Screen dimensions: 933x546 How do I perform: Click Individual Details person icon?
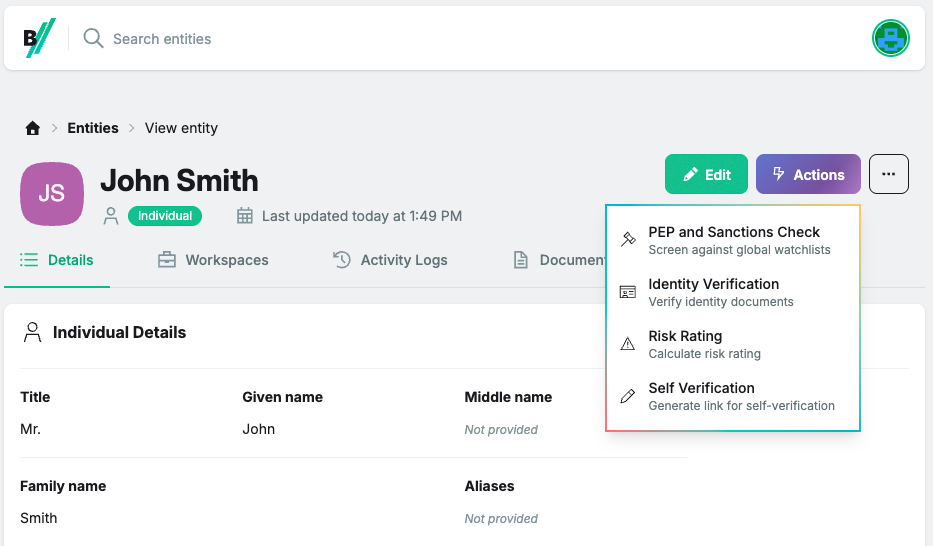tap(33, 332)
